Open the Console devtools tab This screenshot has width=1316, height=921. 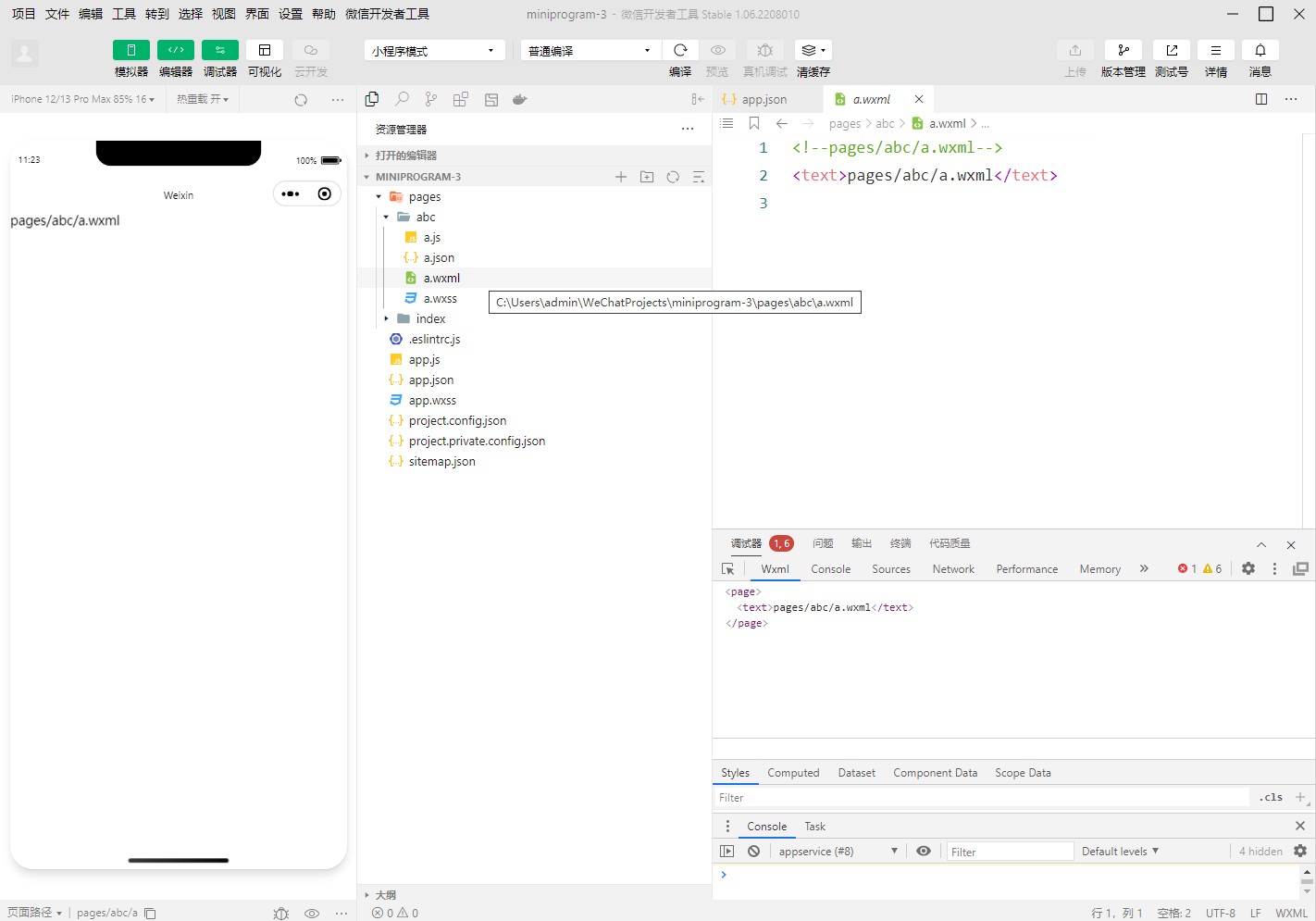(830, 569)
